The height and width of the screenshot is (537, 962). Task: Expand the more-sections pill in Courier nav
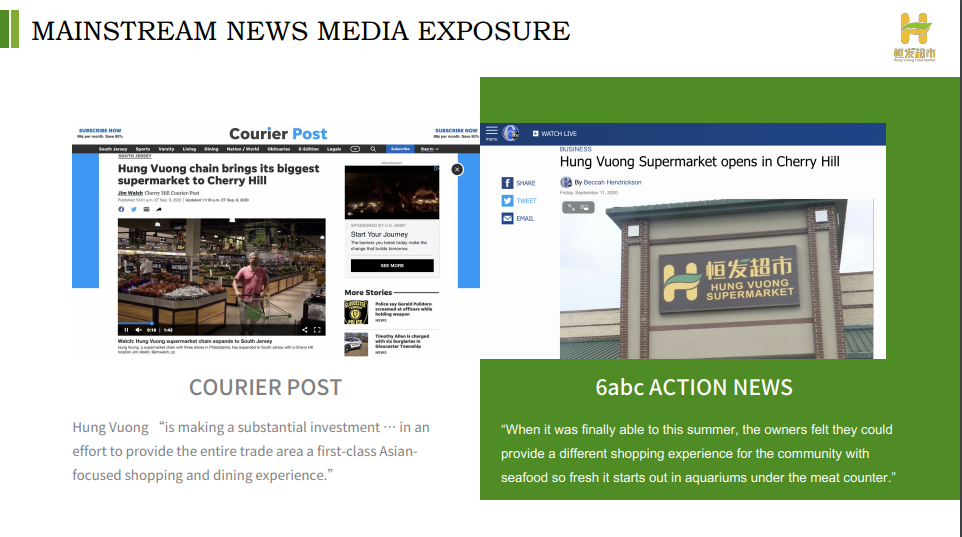(355, 149)
